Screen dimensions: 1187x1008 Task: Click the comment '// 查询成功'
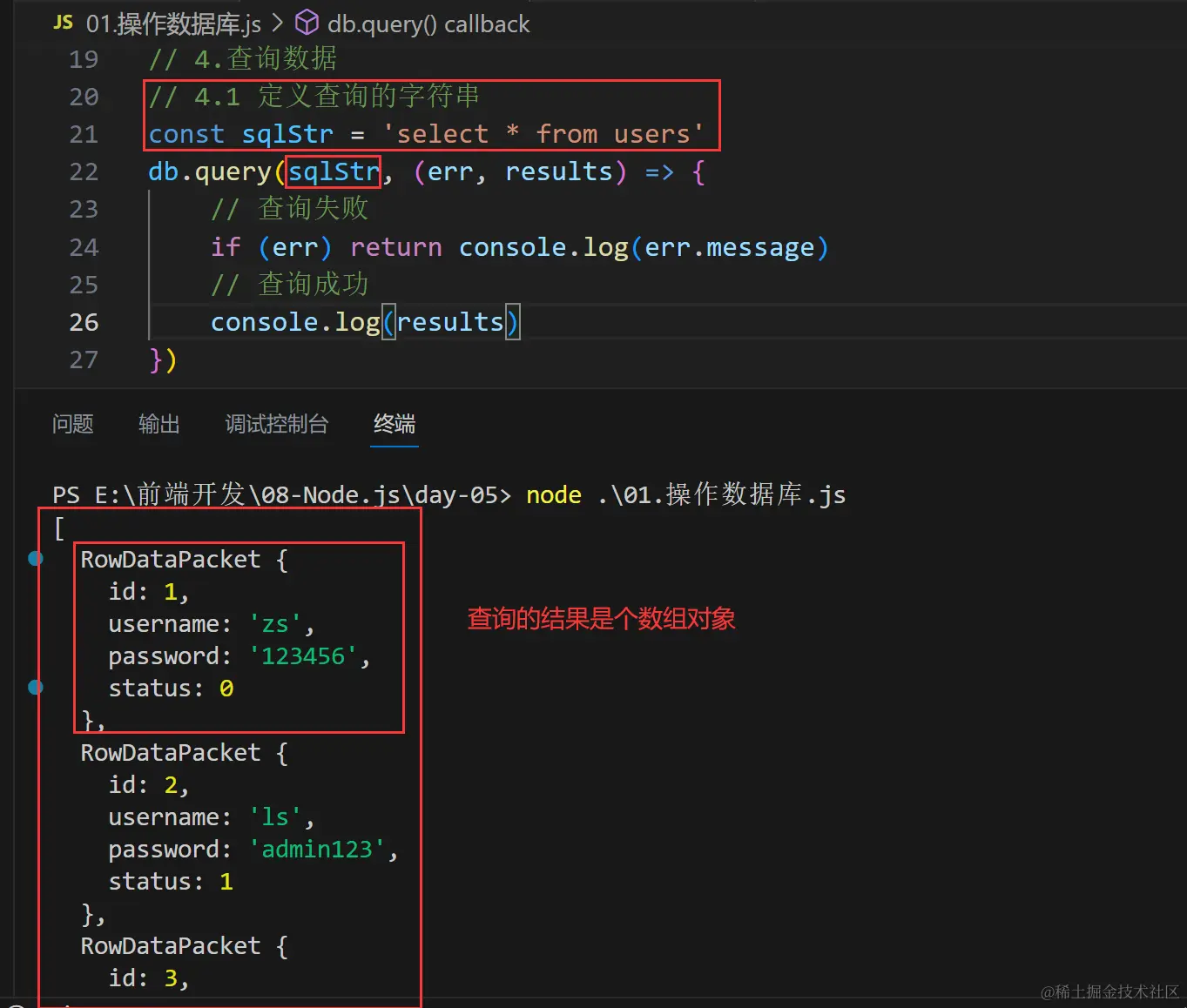pyautogui.click(x=290, y=284)
